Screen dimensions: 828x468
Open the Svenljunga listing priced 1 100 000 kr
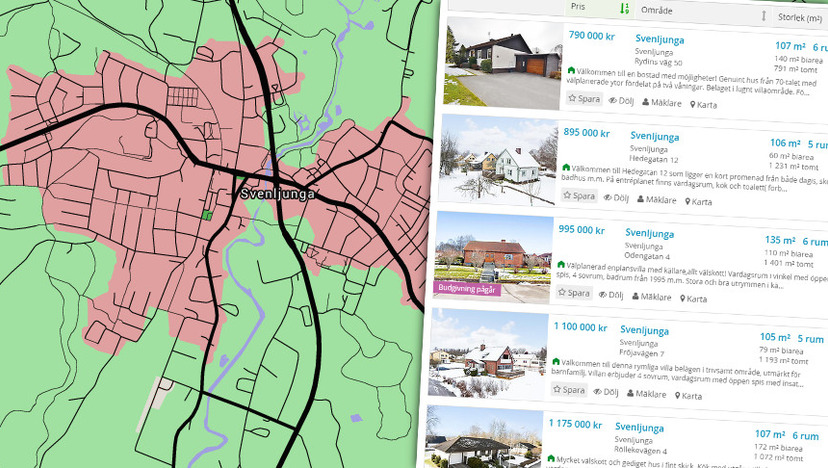click(644, 331)
